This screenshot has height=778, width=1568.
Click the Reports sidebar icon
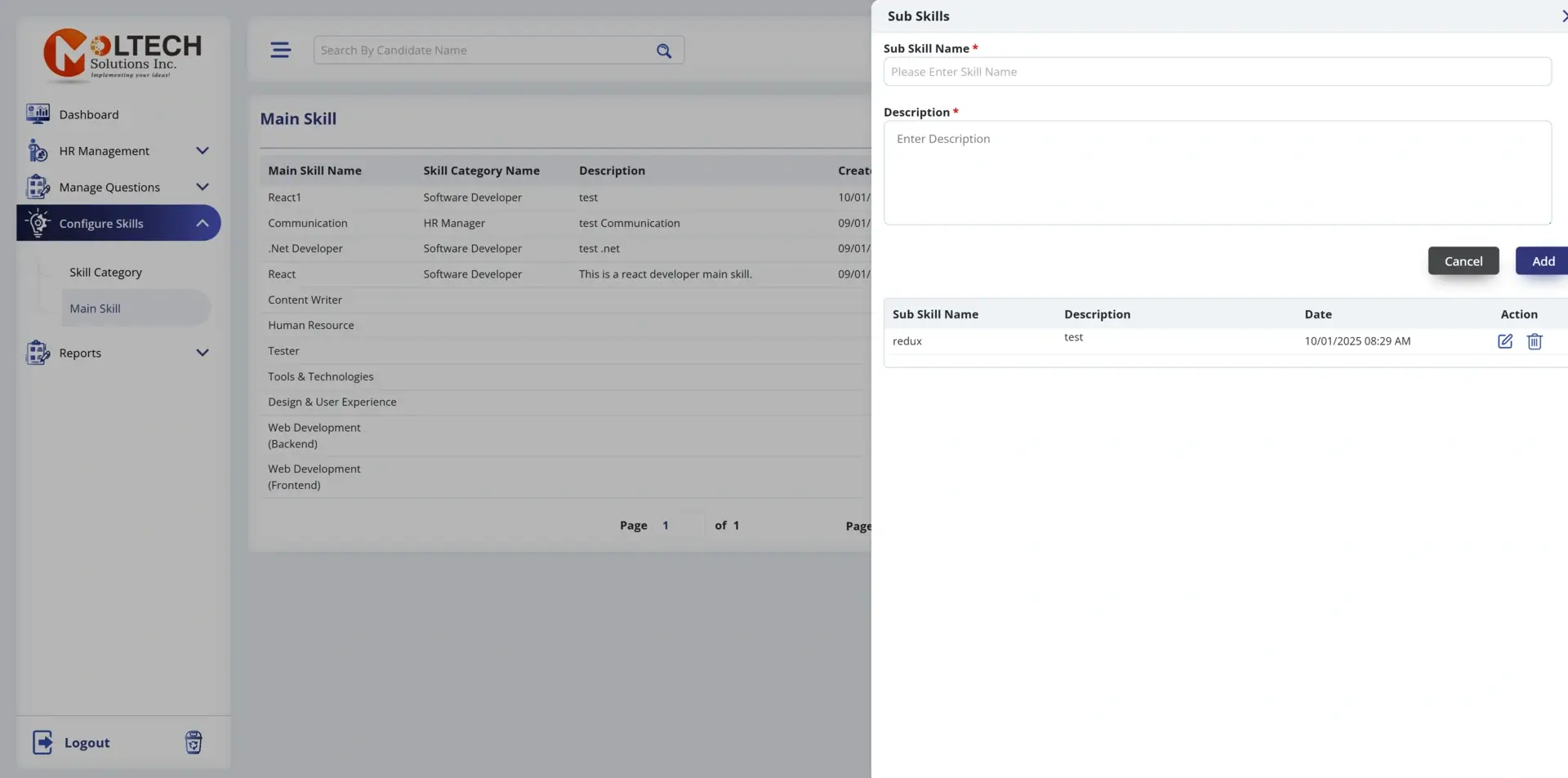pos(38,353)
